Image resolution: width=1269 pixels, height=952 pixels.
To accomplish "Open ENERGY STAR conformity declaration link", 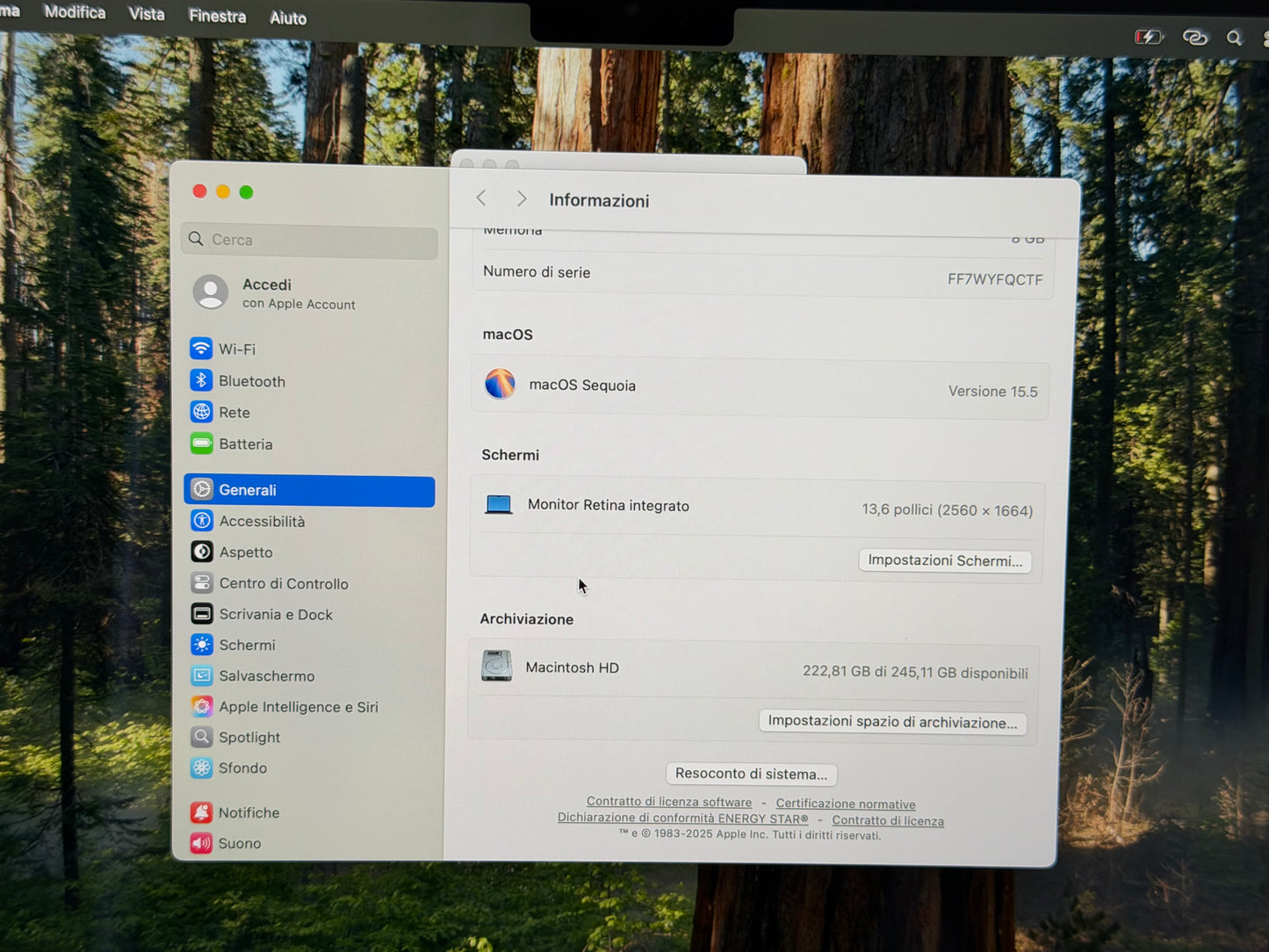I will (683, 818).
